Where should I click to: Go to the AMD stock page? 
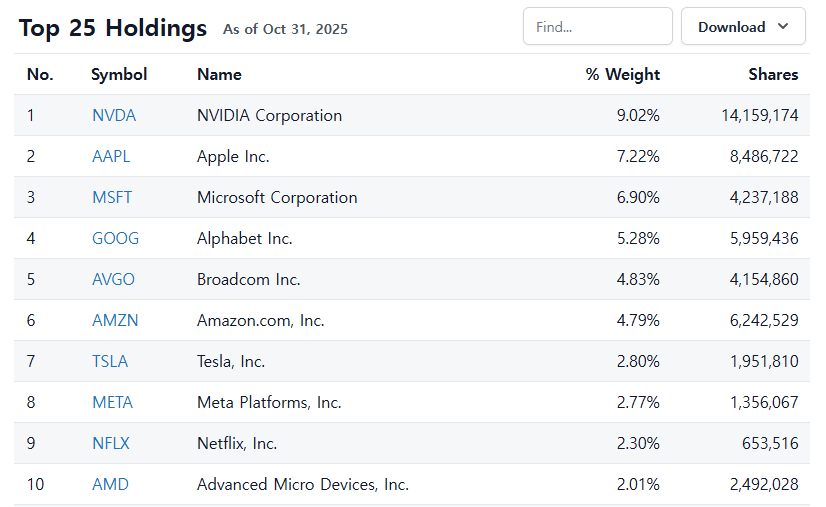[x=110, y=484]
